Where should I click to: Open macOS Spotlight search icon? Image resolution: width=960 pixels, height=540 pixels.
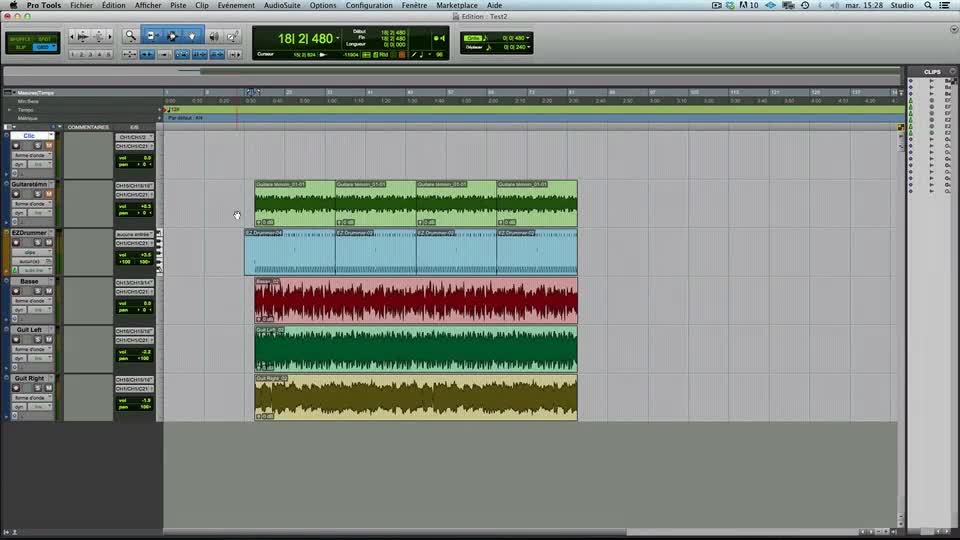tap(928, 5)
